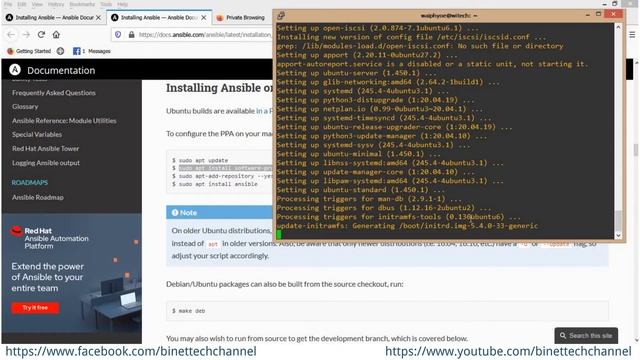Open the Facebook Messages bookmark
Image resolution: width=640 pixels, height=360 pixels.
click(91, 51)
